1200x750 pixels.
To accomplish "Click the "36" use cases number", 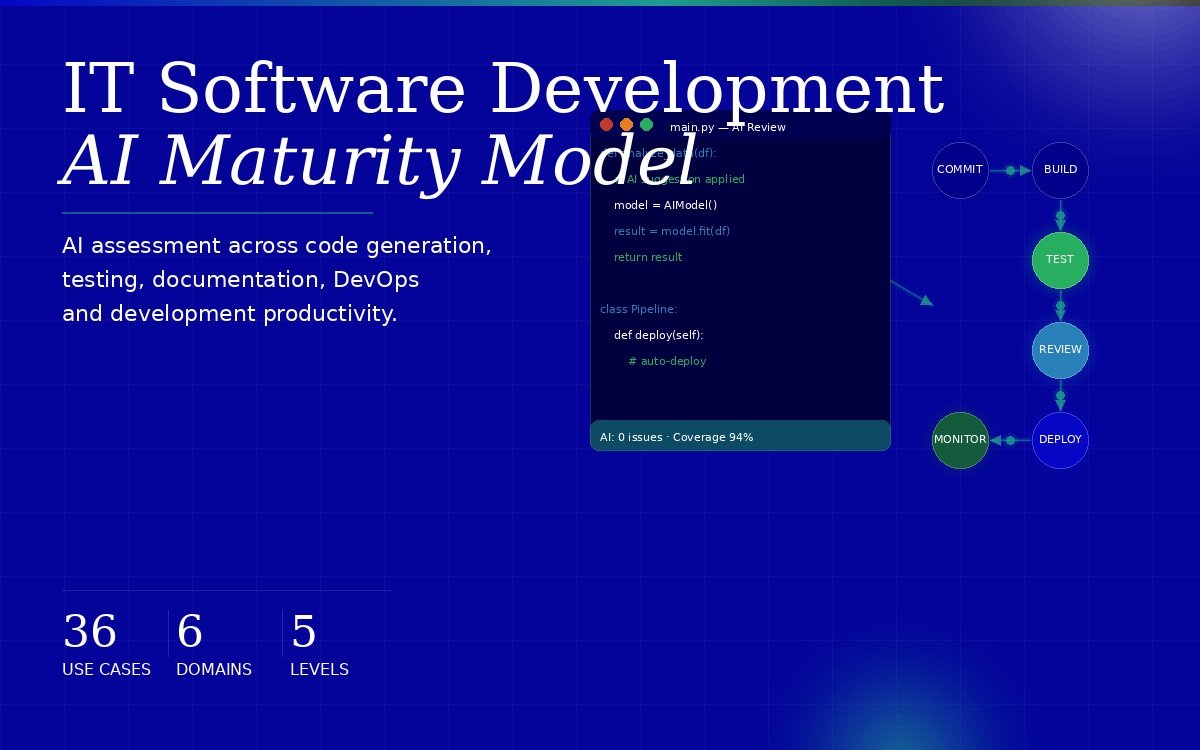I will [90, 632].
